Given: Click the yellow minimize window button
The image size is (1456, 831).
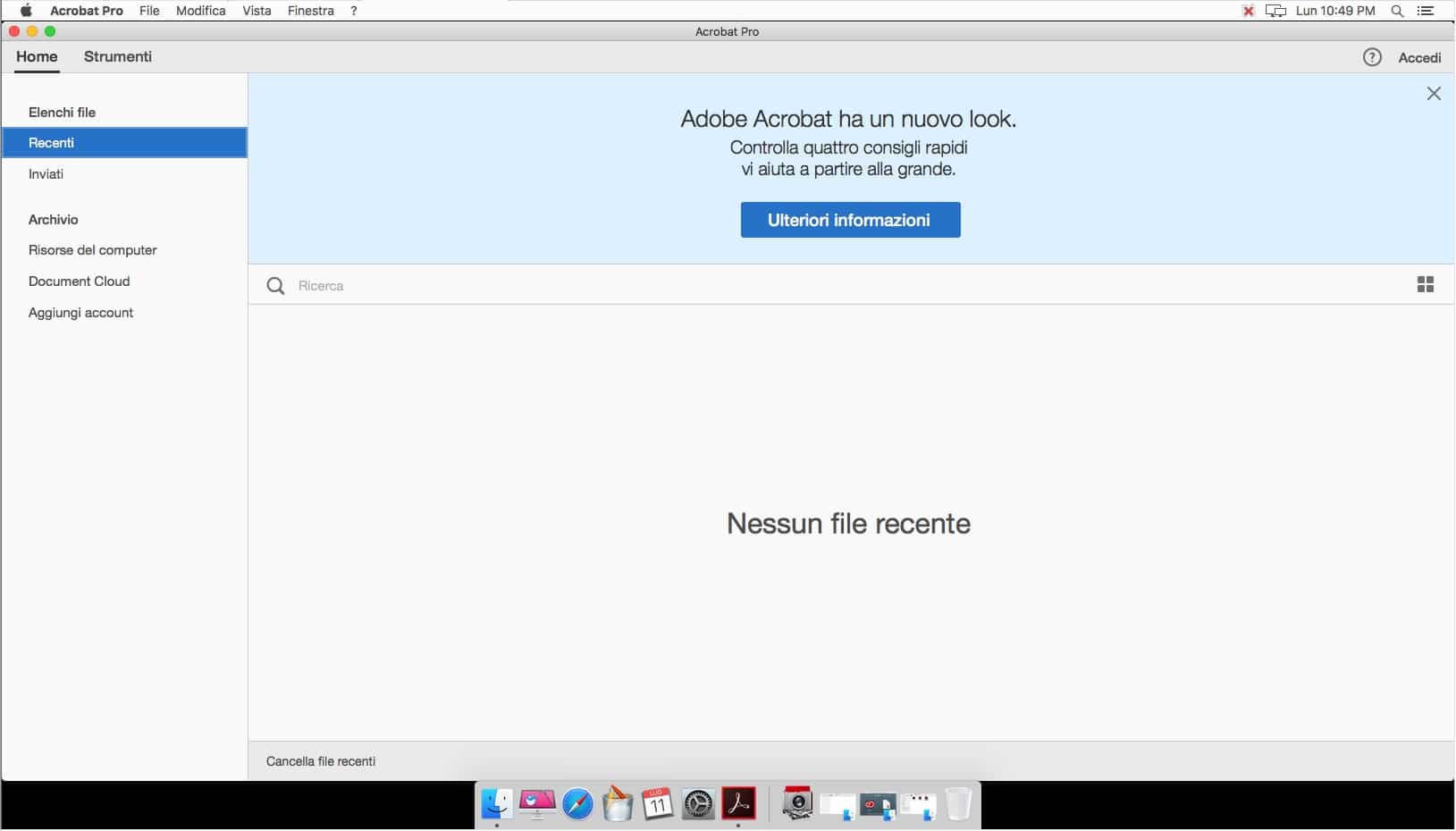Looking at the screenshot, I should (32, 31).
